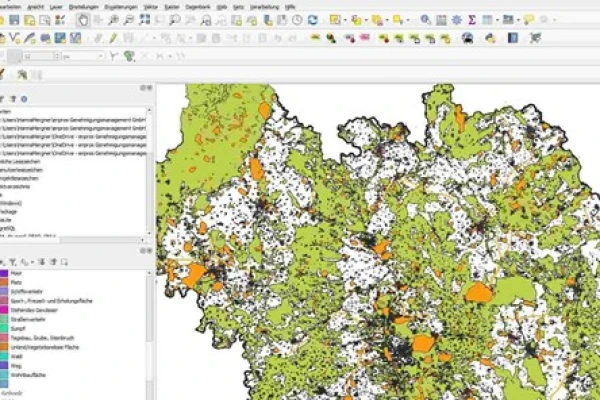Open the Processing Toolbox gear icon
The image size is (600, 400).
click(456, 20)
